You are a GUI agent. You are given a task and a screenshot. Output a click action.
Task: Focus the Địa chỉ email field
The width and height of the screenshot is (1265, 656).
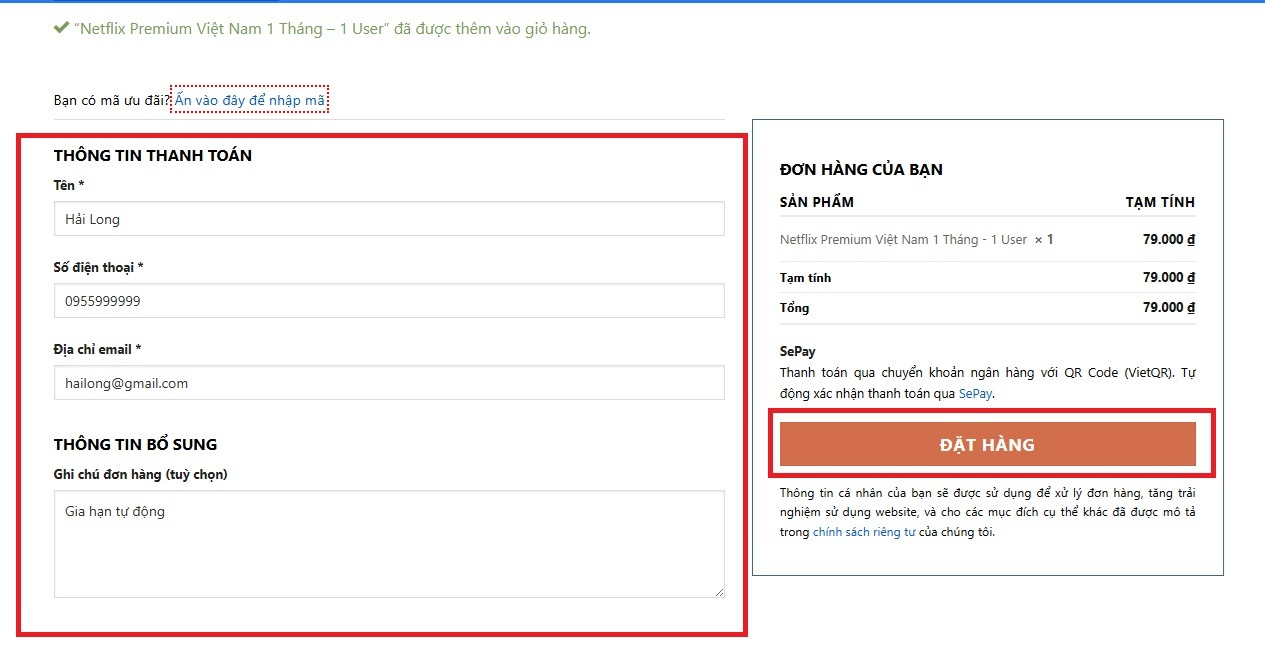tap(388, 382)
